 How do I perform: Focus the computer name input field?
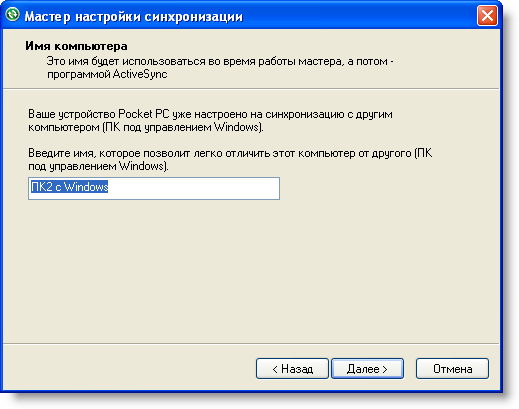click(x=154, y=189)
